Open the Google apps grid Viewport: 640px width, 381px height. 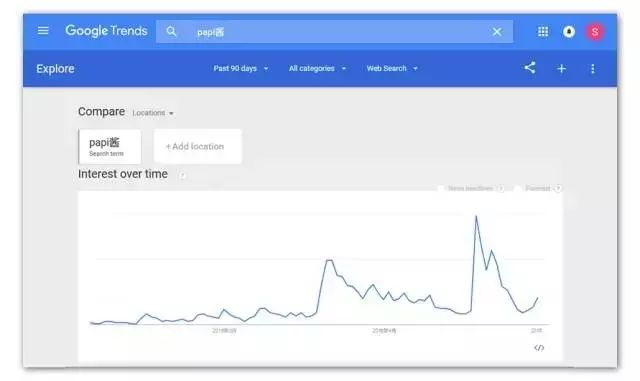(543, 31)
